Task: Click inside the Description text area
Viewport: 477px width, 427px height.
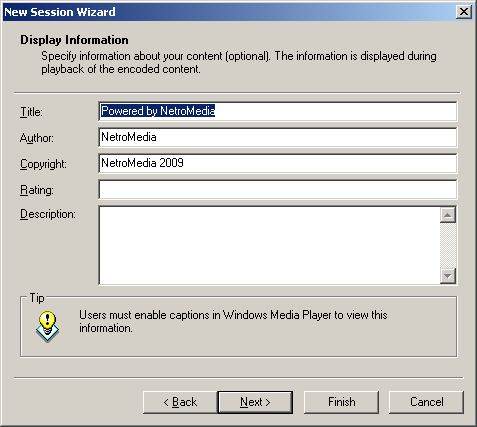Action: [269, 245]
